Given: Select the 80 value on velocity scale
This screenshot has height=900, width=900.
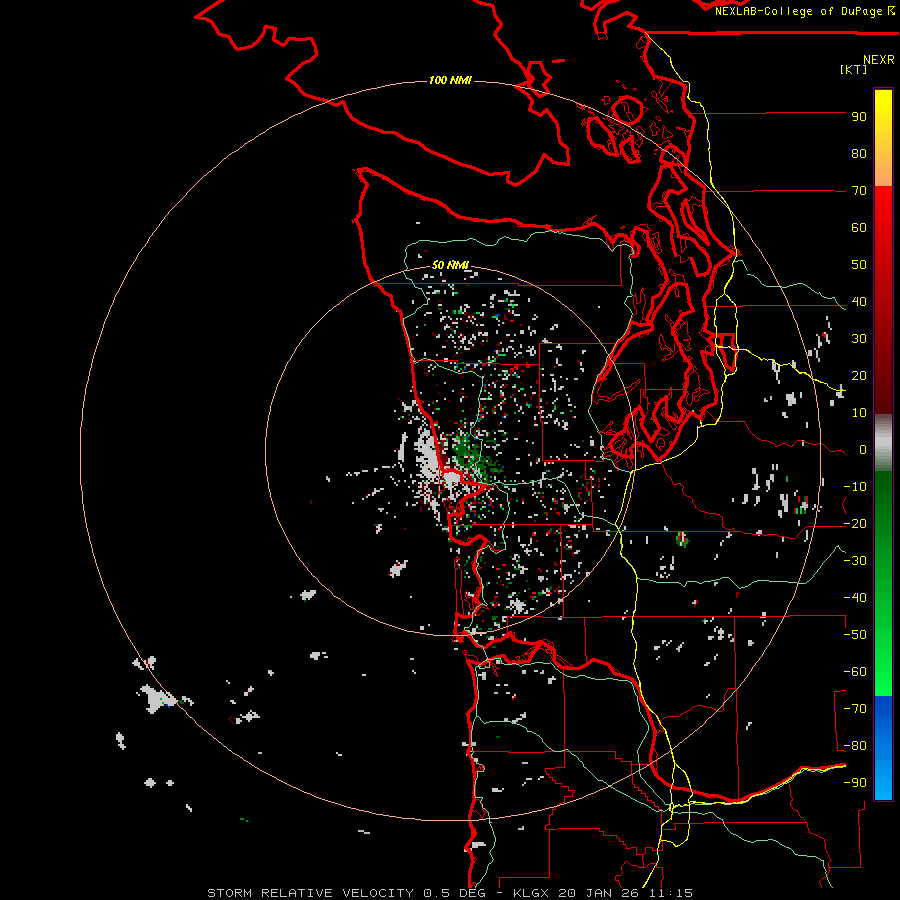Looking at the screenshot, I should click(859, 153).
